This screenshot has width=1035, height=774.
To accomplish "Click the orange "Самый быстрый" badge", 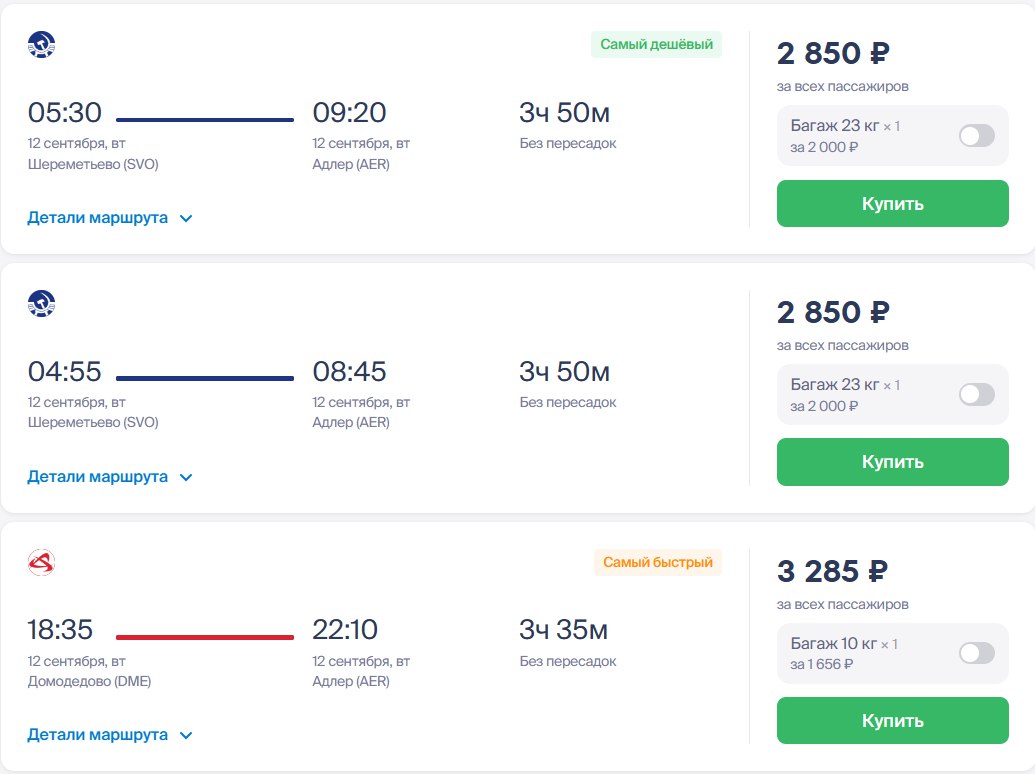I will (x=657, y=563).
